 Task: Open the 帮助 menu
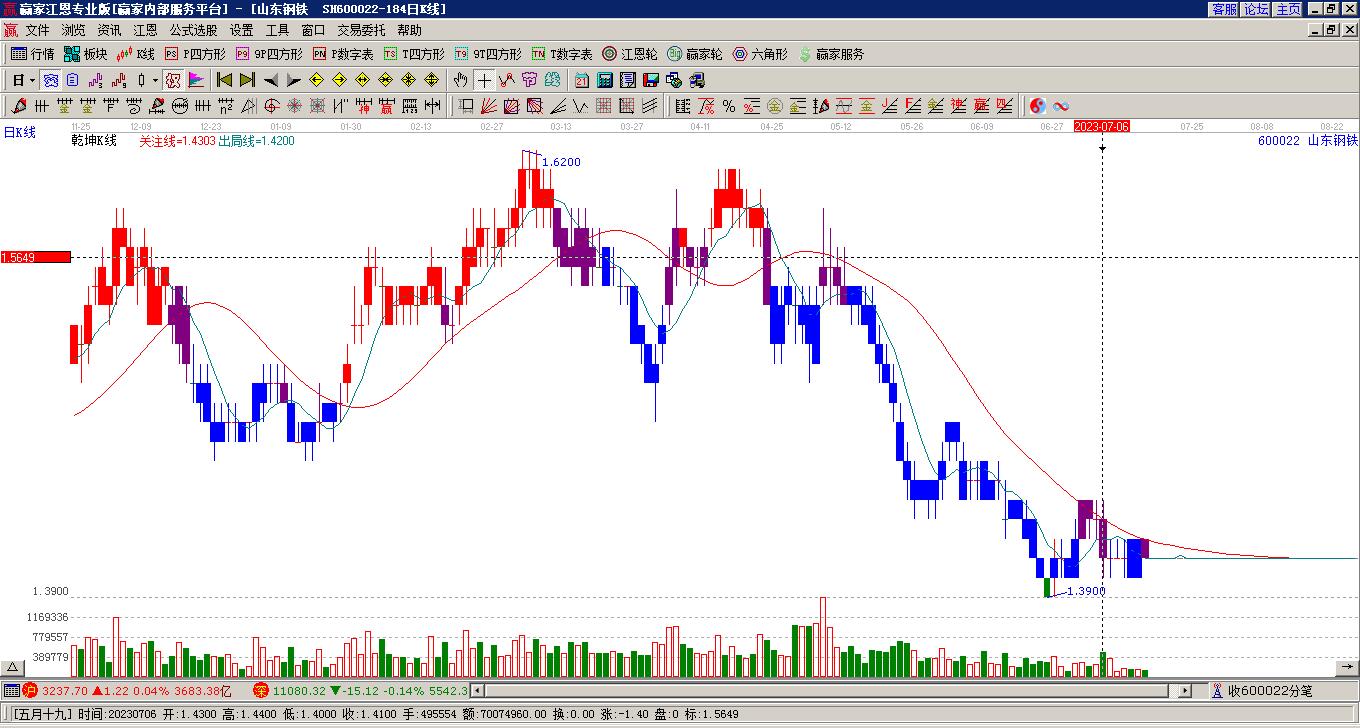(409, 30)
